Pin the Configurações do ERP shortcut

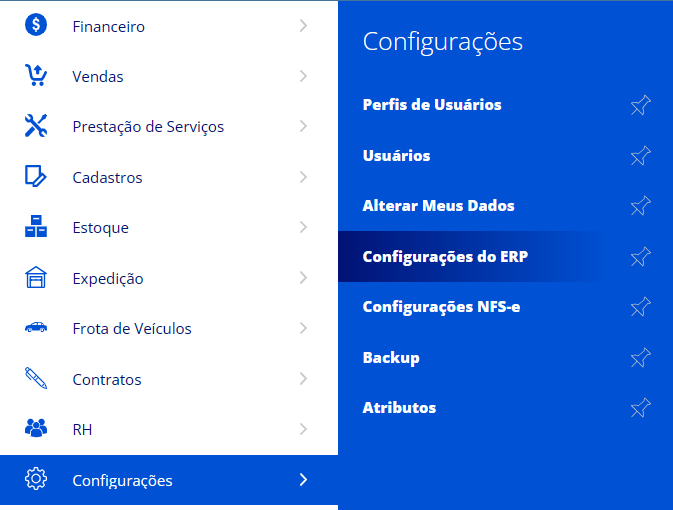pyautogui.click(x=641, y=257)
